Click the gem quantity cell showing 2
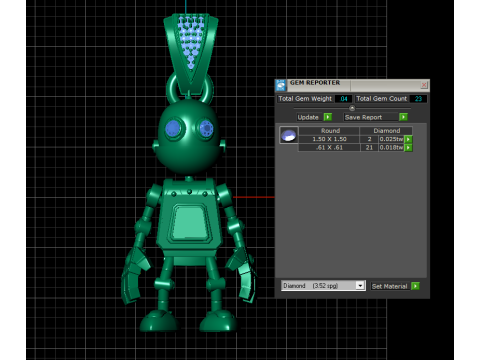 click(x=369, y=139)
